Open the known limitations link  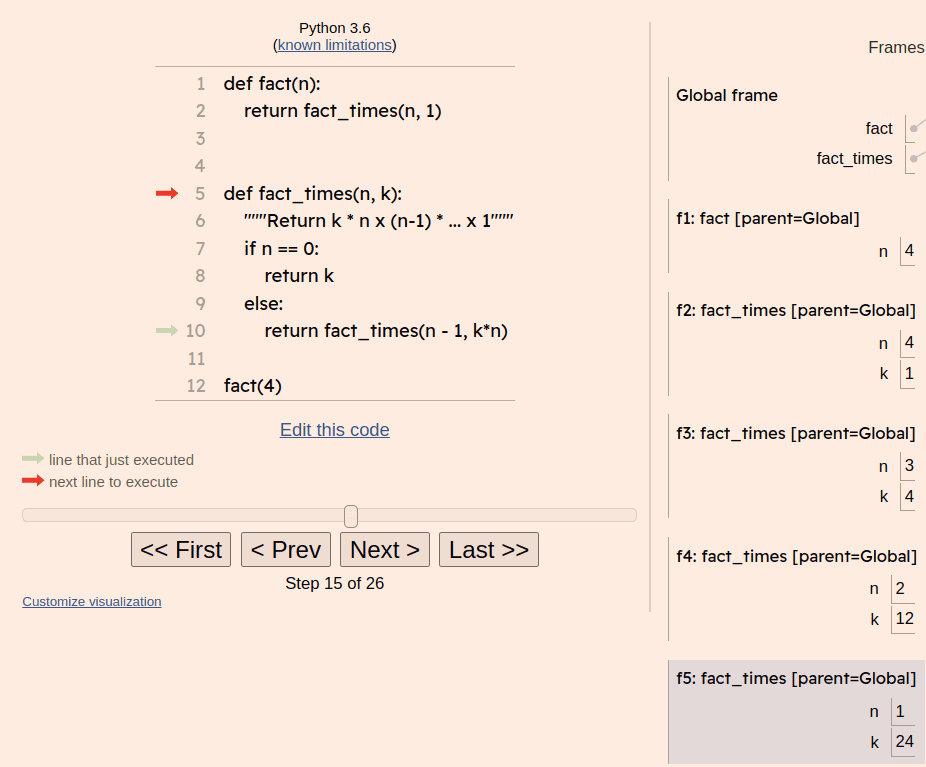[335, 45]
